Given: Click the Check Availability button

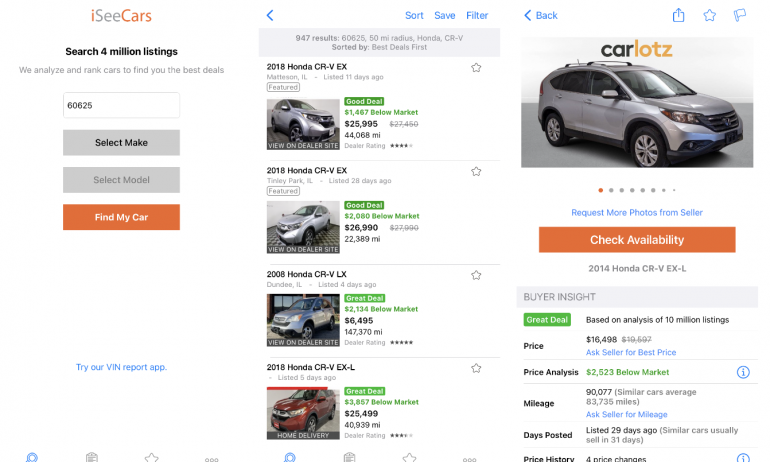Looking at the screenshot, I should (637, 240).
